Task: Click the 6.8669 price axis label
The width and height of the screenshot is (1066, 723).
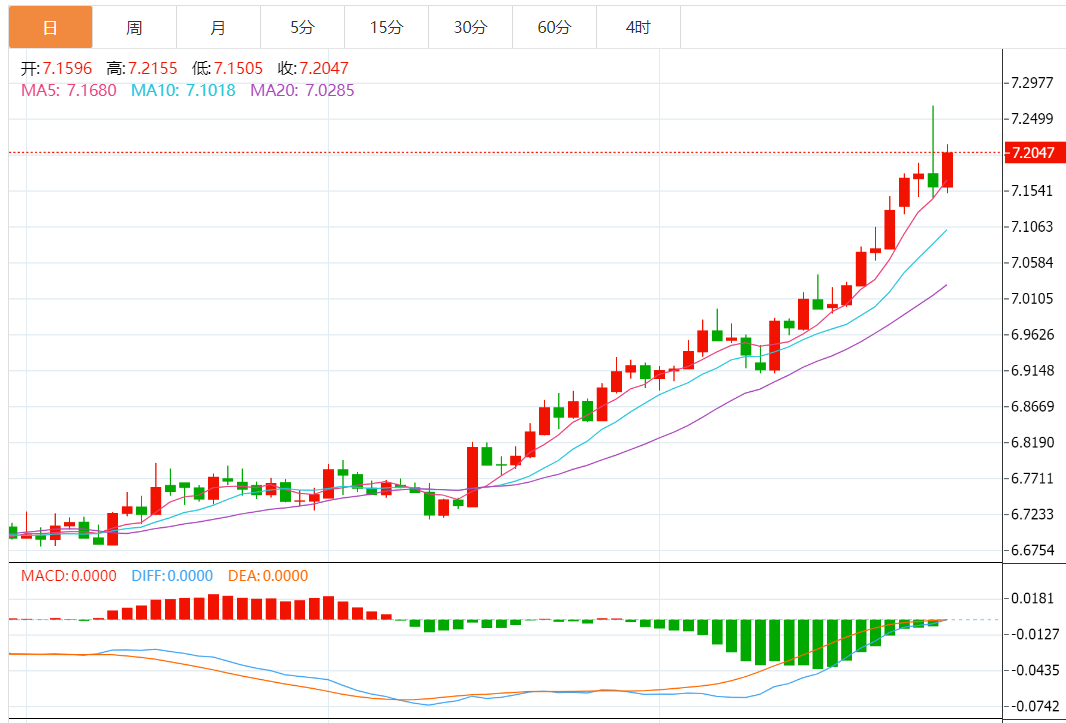Action: (1033, 407)
